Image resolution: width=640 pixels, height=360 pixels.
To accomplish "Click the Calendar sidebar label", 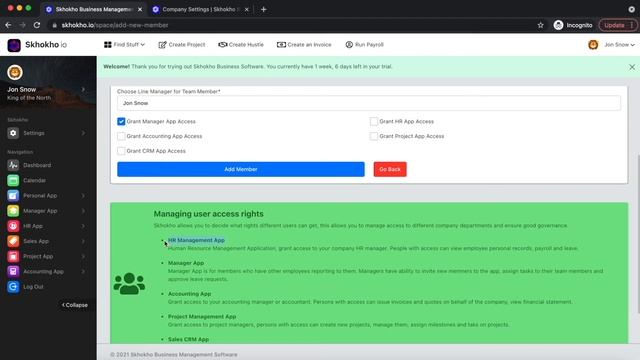I will pyautogui.click(x=34, y=180).
